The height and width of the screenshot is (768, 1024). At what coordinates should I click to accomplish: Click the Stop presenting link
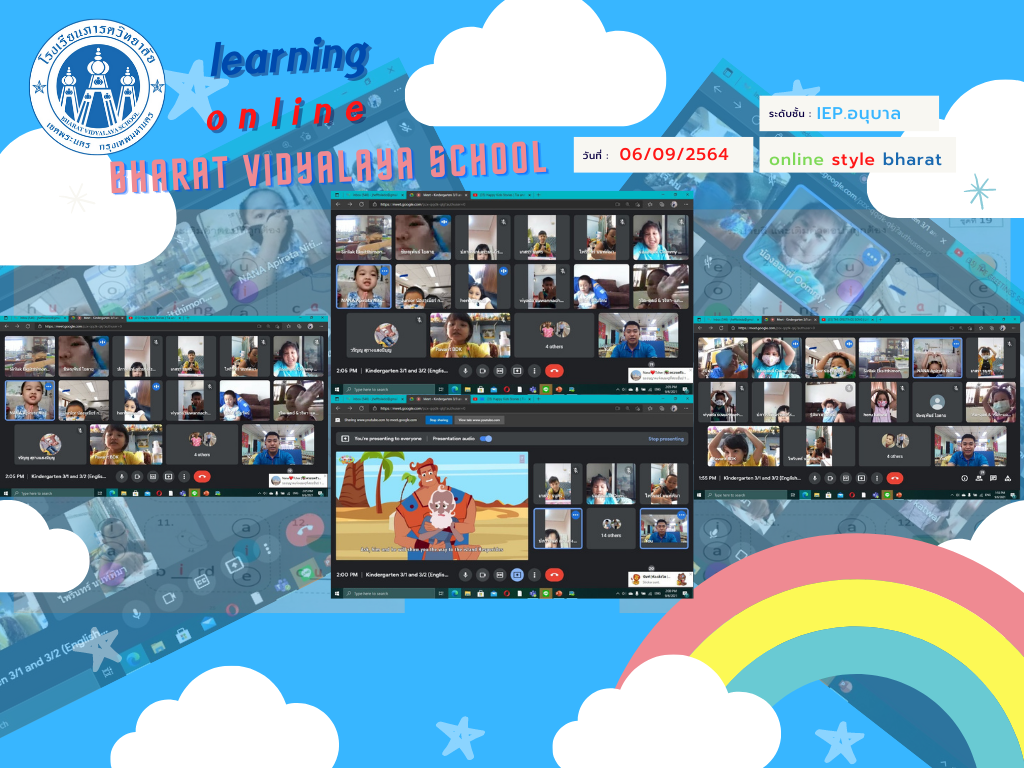coord(666,439)
